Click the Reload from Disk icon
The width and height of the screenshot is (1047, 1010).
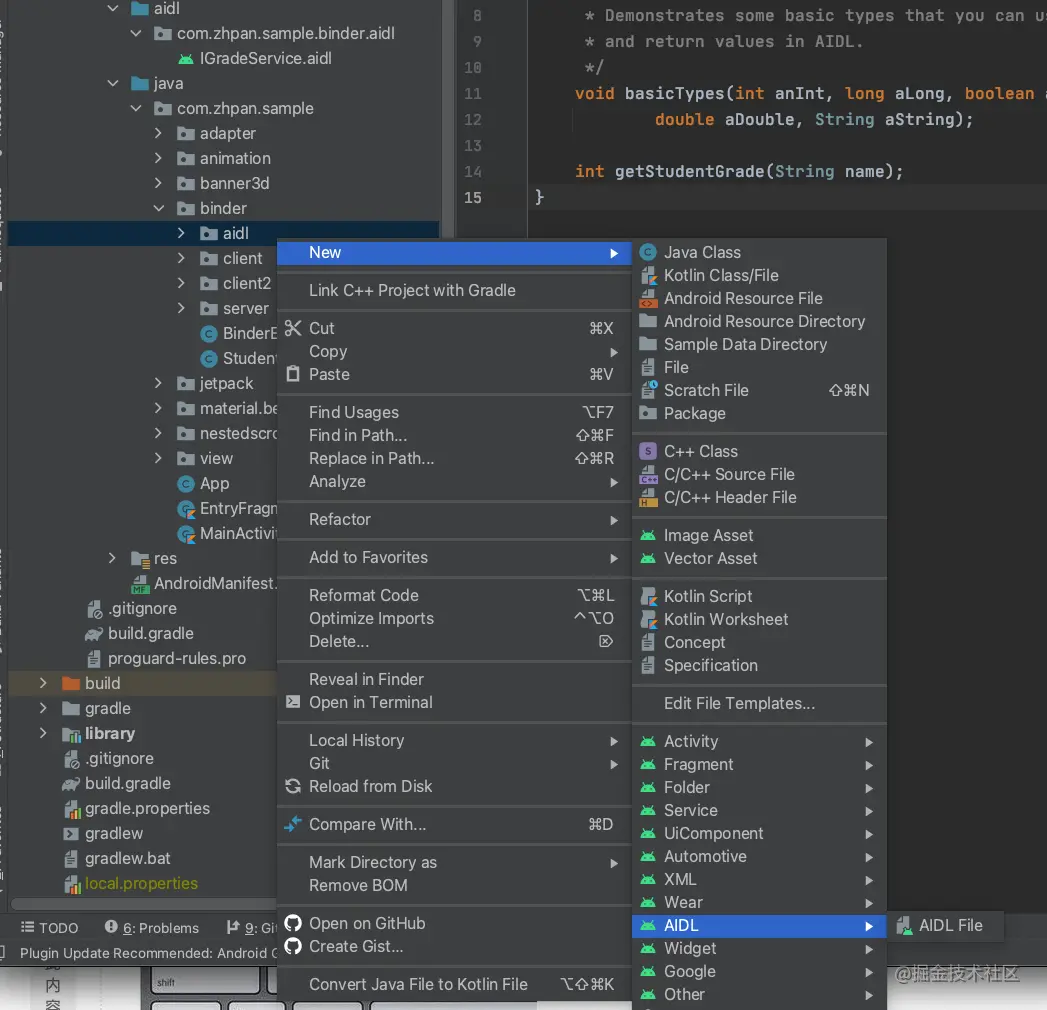(292, 786)
